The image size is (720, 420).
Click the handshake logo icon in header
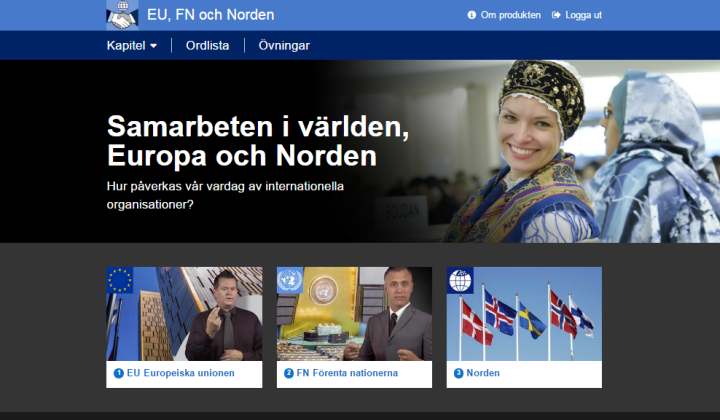point(122,15)
